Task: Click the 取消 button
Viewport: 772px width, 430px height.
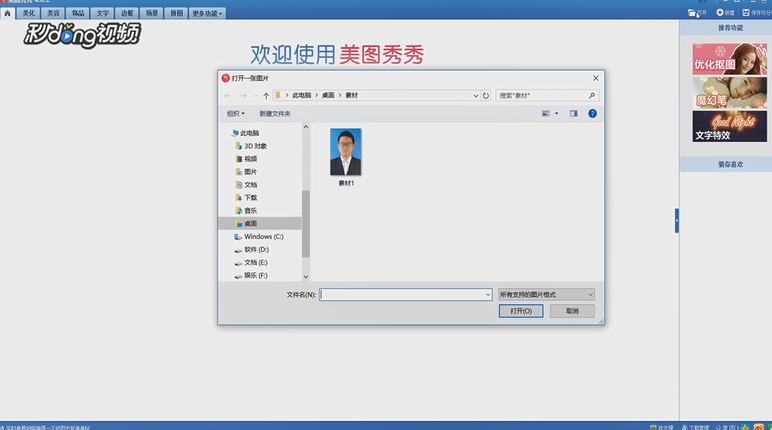Action: [x=572, y=311]
